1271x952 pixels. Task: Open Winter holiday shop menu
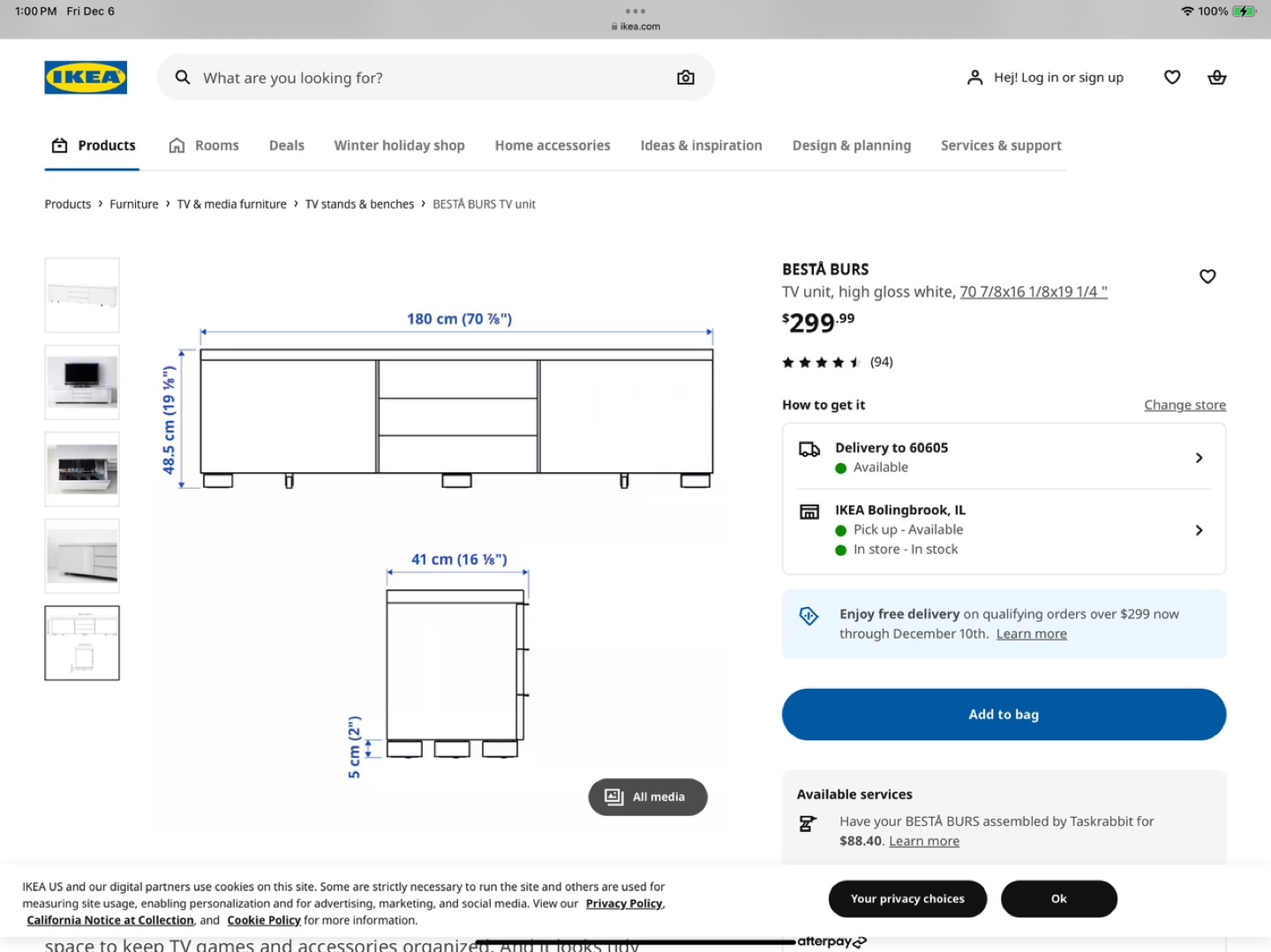coord(399,146)
